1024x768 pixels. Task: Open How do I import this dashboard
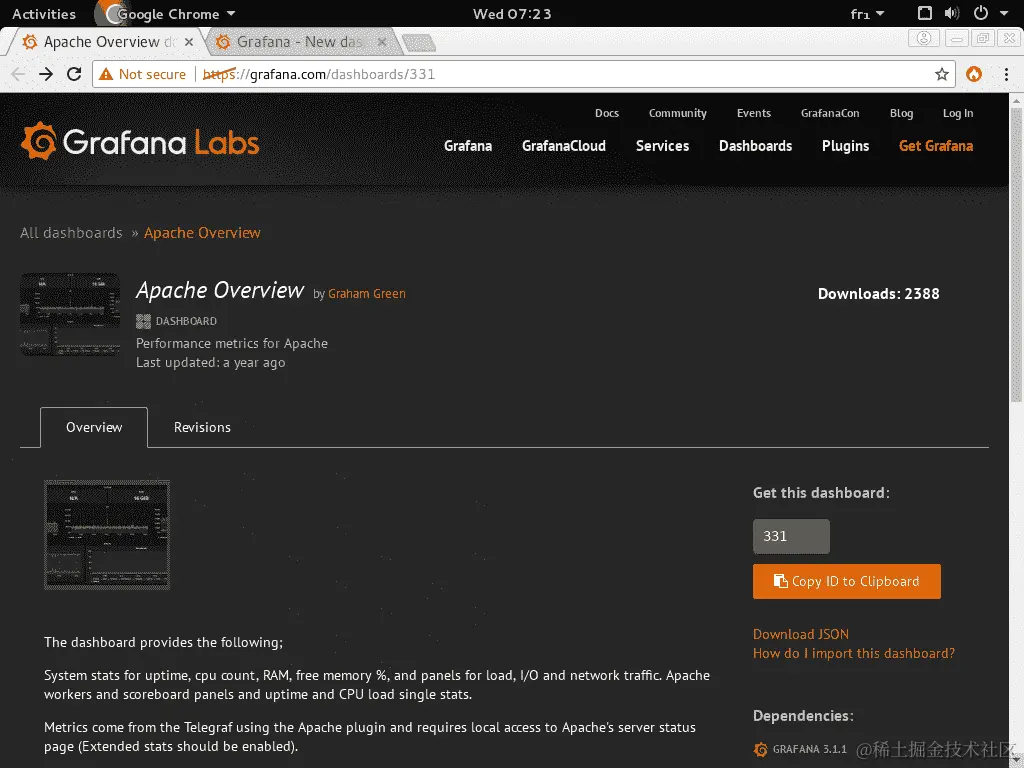(854, 653)
